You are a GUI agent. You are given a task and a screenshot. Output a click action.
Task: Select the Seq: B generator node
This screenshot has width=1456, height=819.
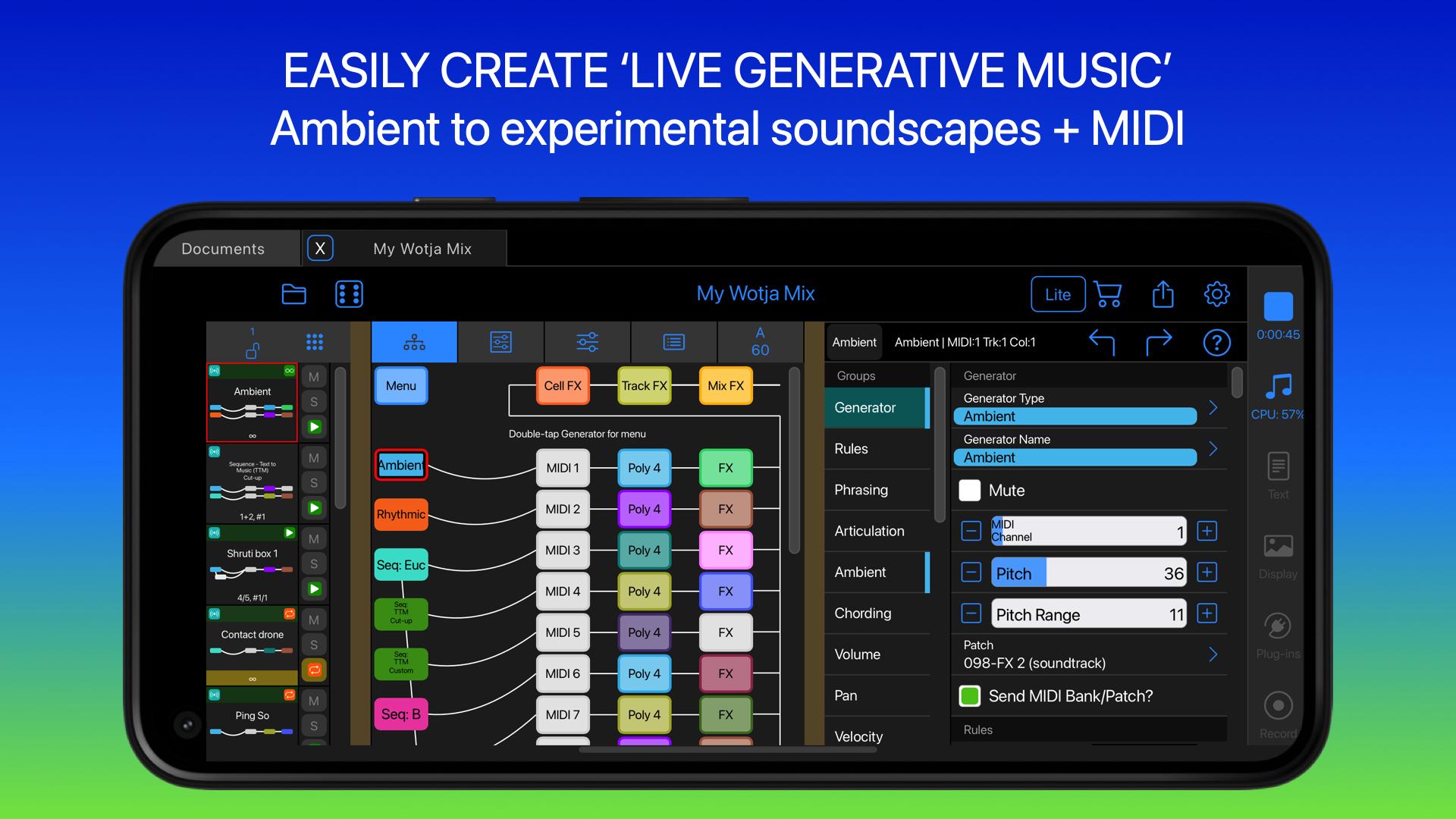[x=400, y=714]
